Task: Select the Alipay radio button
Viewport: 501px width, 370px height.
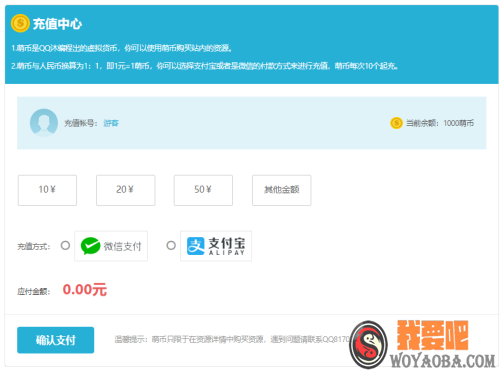Action: coord(171,246)
